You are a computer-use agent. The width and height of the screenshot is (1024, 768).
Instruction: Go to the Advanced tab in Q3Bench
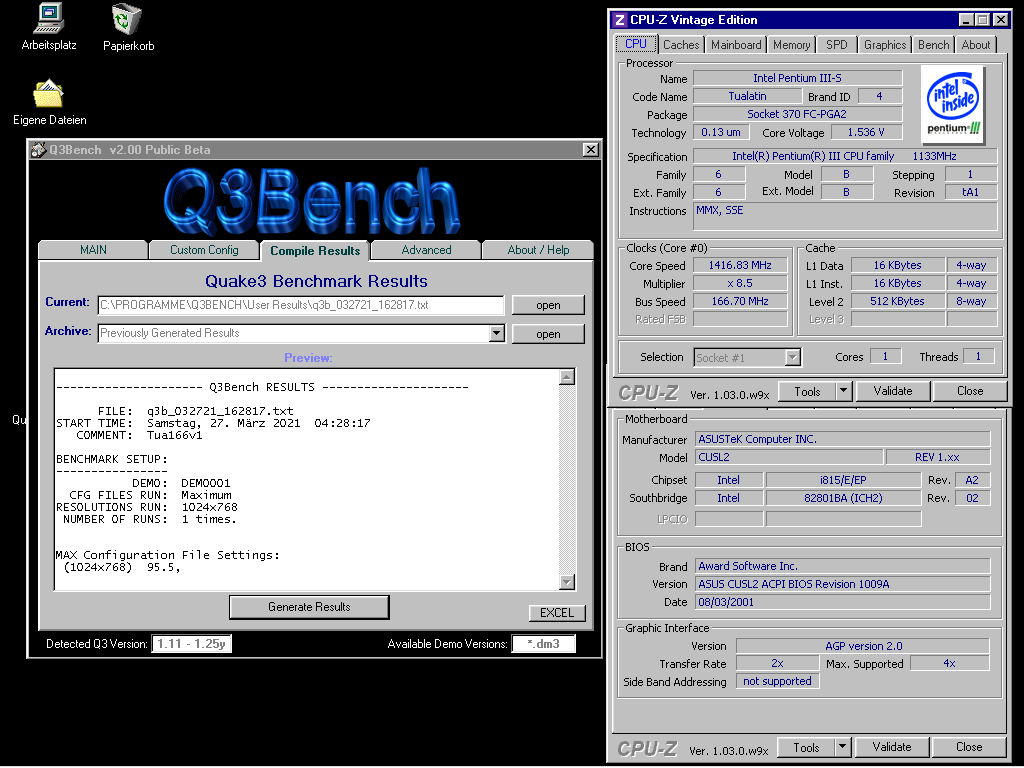[x=426, y=250]
